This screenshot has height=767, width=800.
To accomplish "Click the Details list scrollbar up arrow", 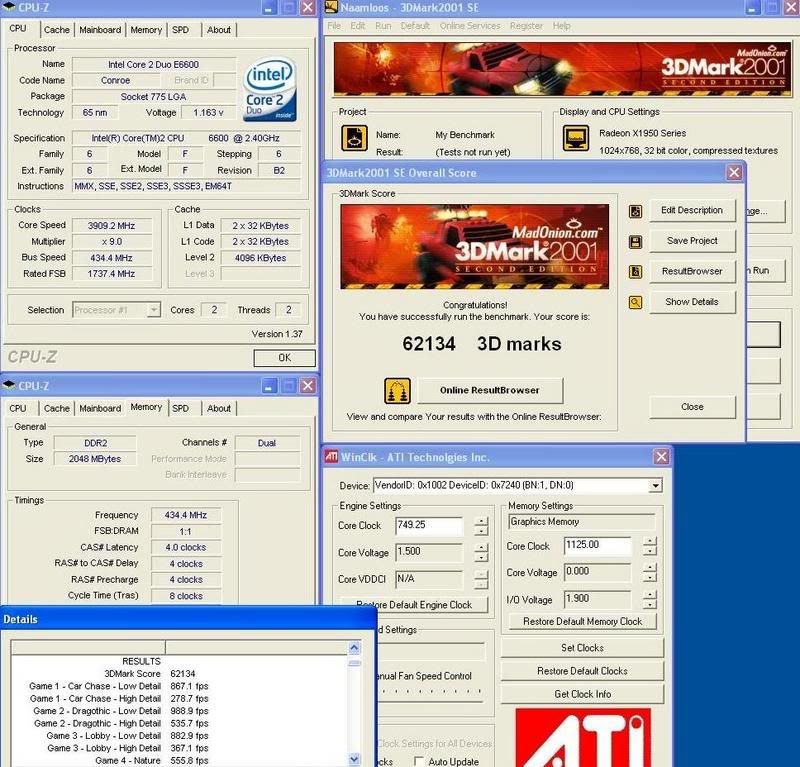I will [354, 649].
